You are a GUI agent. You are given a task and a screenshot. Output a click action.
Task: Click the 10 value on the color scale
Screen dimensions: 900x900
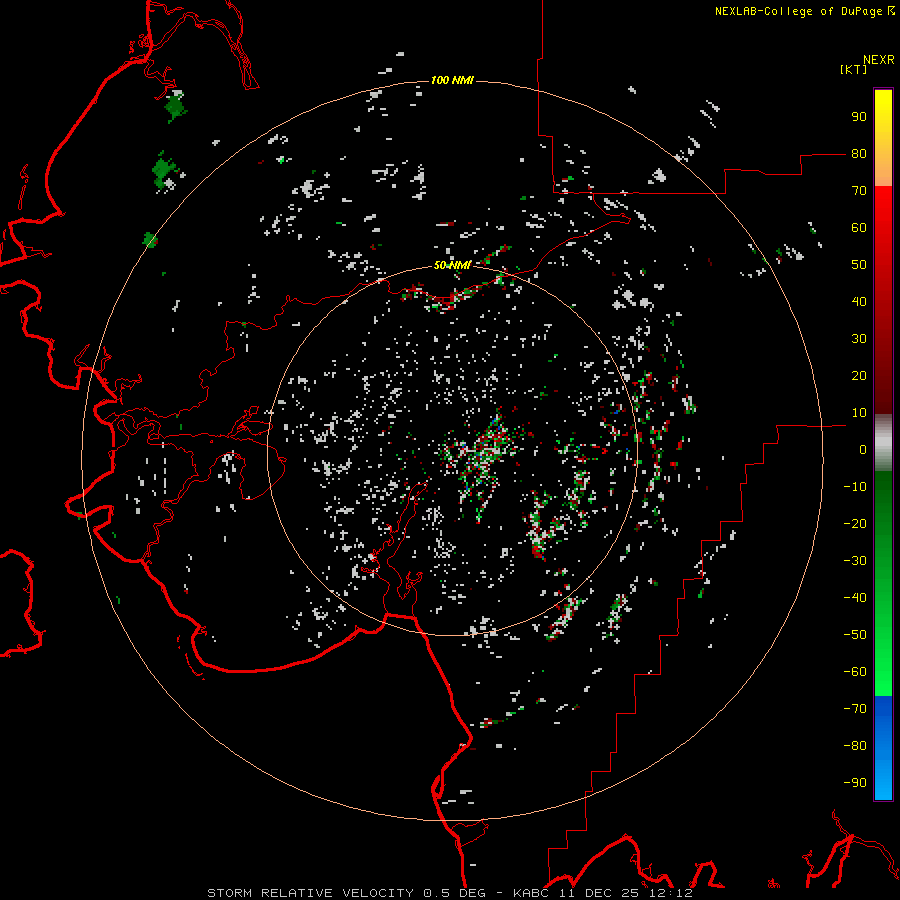point(859,413)
